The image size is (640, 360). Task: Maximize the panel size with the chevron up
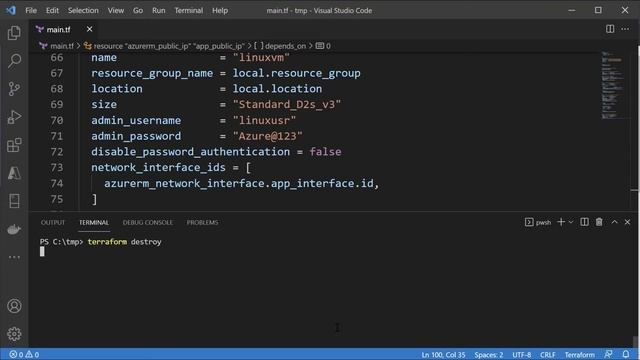[x=614, y=222]
